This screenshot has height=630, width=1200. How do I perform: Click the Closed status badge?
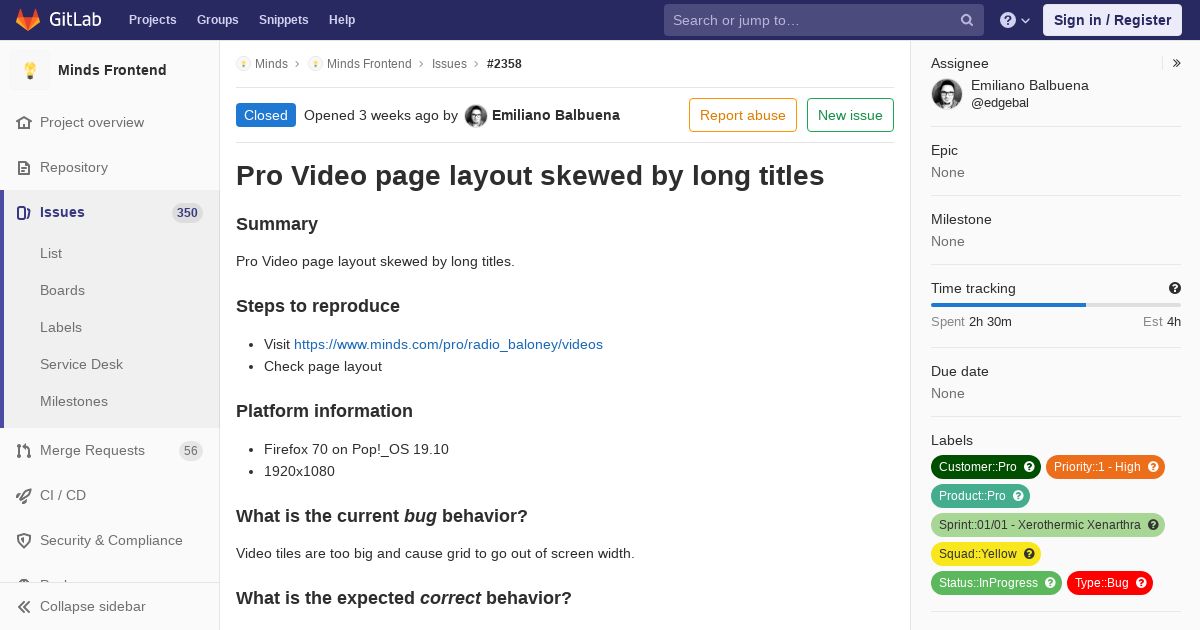click(x=266, y=115)
